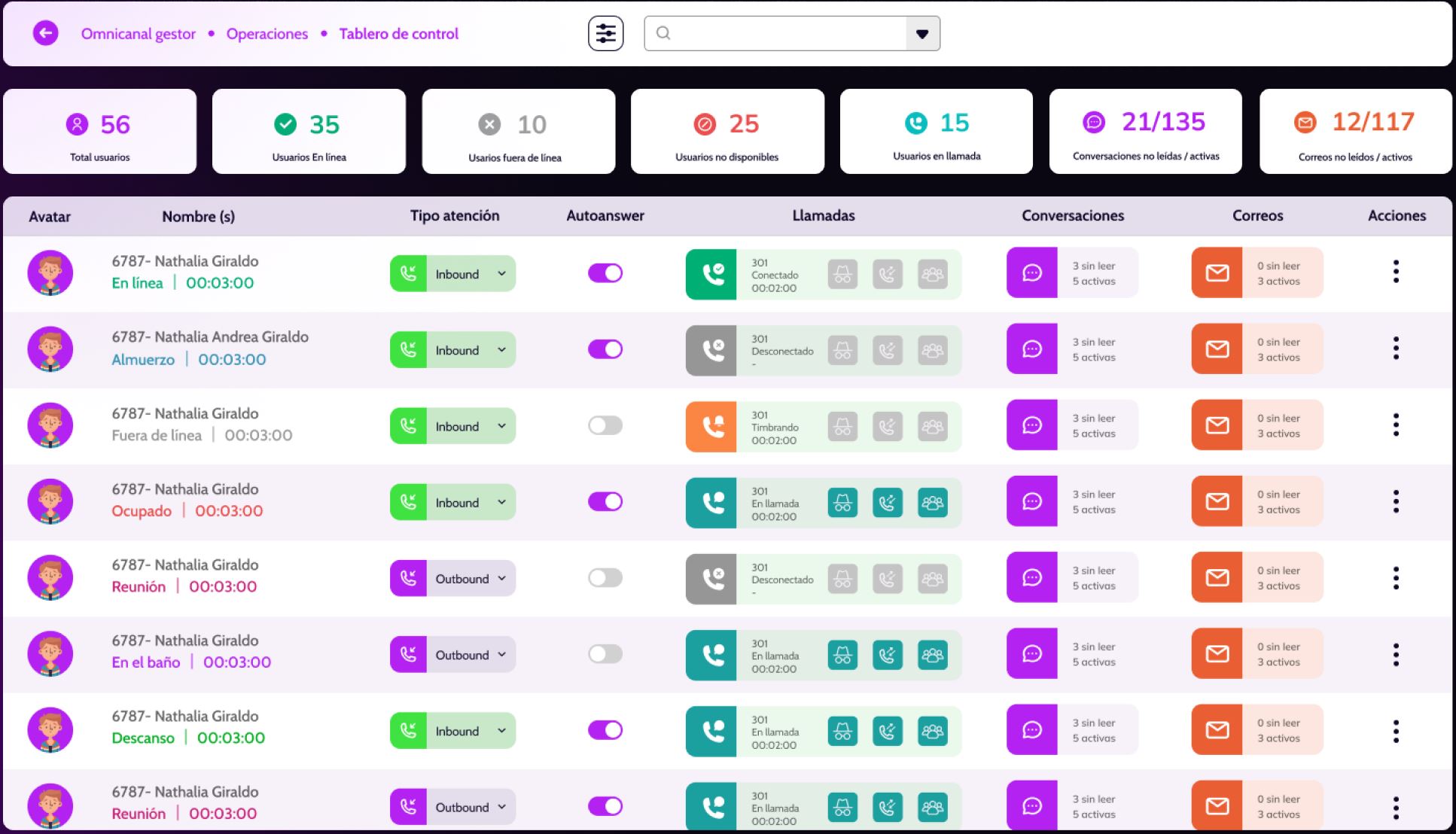Click name 6787- Nathalia Andrea Giraldo

pyautogui.click(x=210, y=337)
